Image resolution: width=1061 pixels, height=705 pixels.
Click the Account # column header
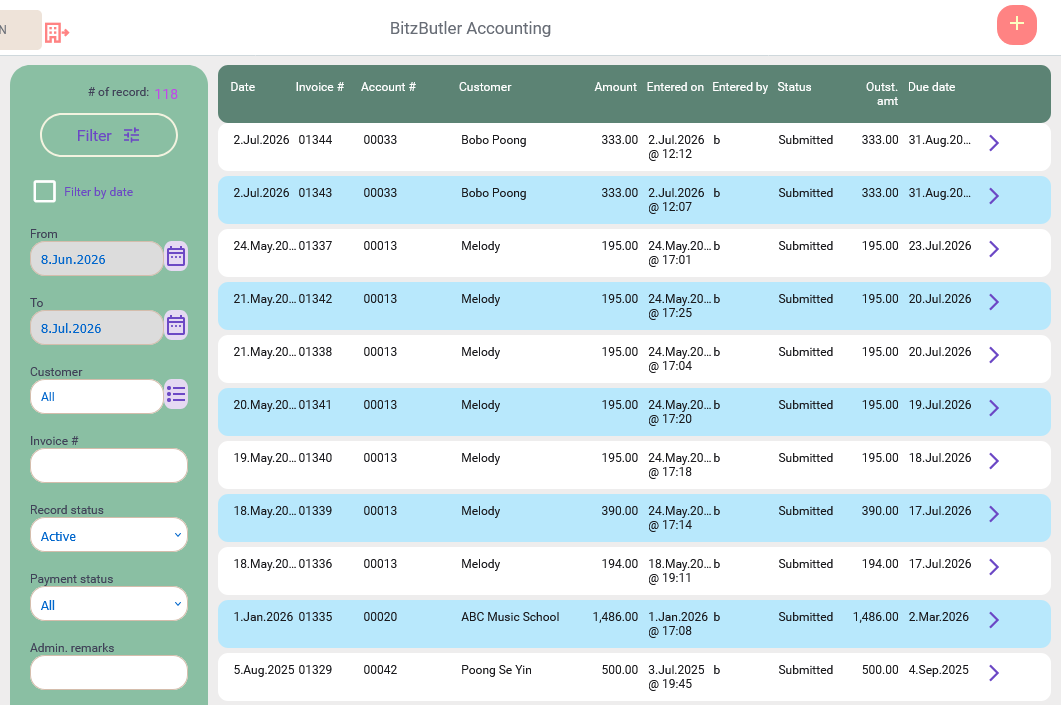388,87
